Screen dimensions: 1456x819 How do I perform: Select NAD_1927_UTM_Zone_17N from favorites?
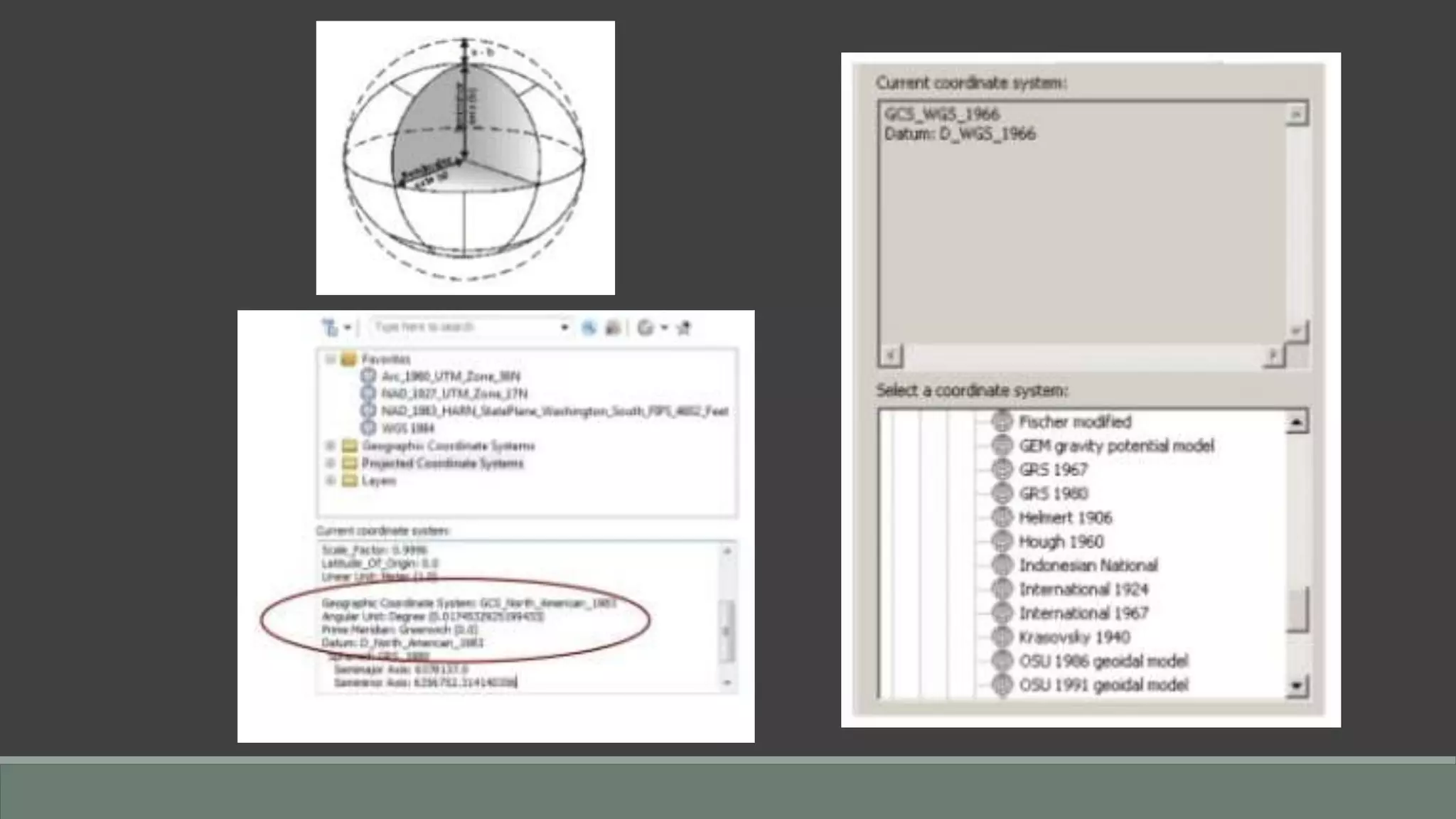454,393
